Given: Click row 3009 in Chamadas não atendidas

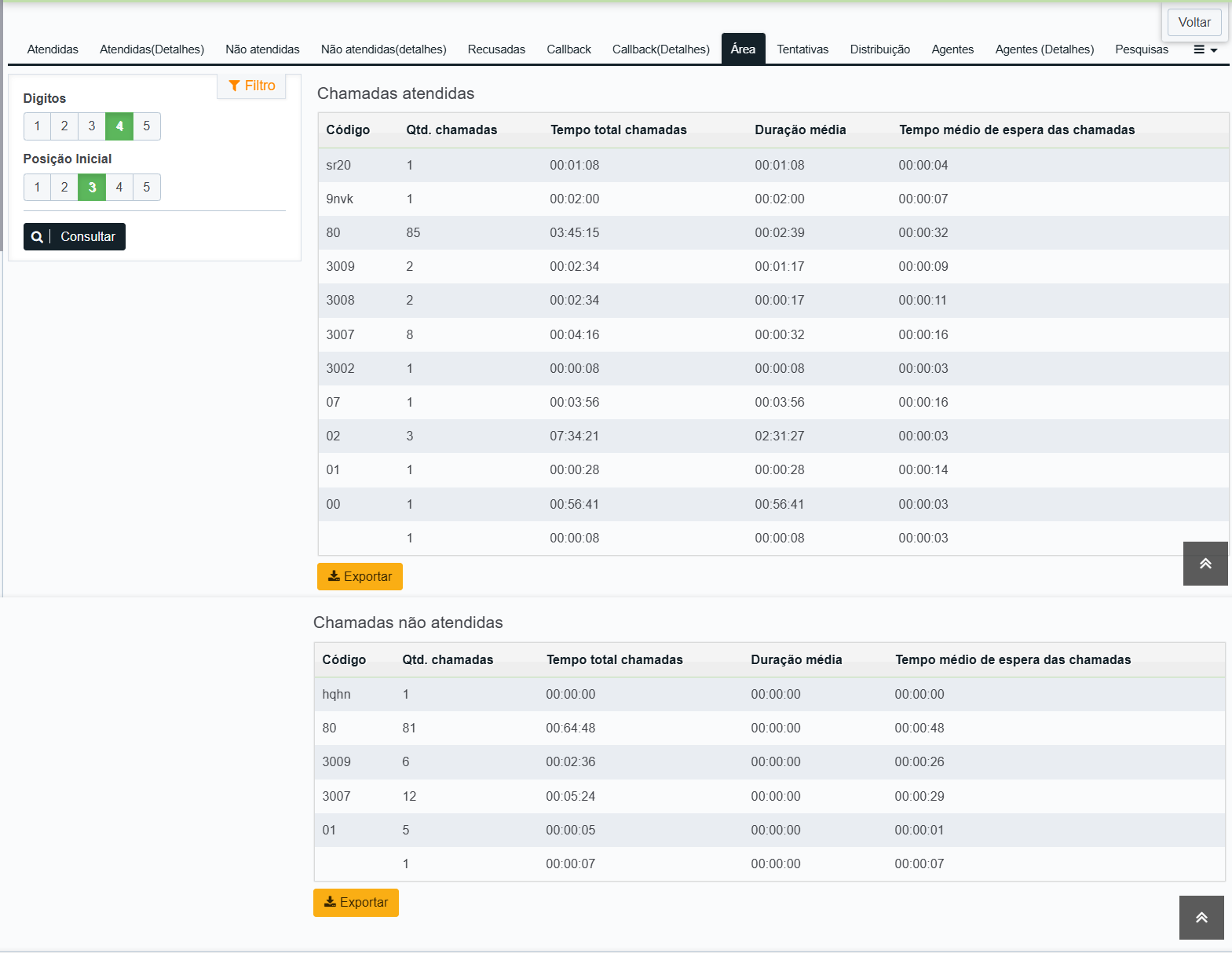Looking at the screenshot, I should click(x=770, y=762).
